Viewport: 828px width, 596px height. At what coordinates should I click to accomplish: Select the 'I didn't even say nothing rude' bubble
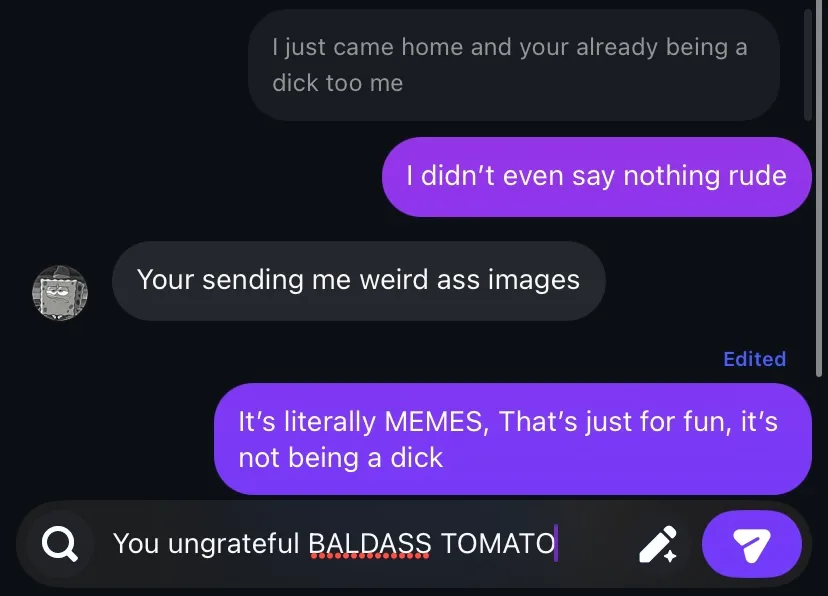597,177
